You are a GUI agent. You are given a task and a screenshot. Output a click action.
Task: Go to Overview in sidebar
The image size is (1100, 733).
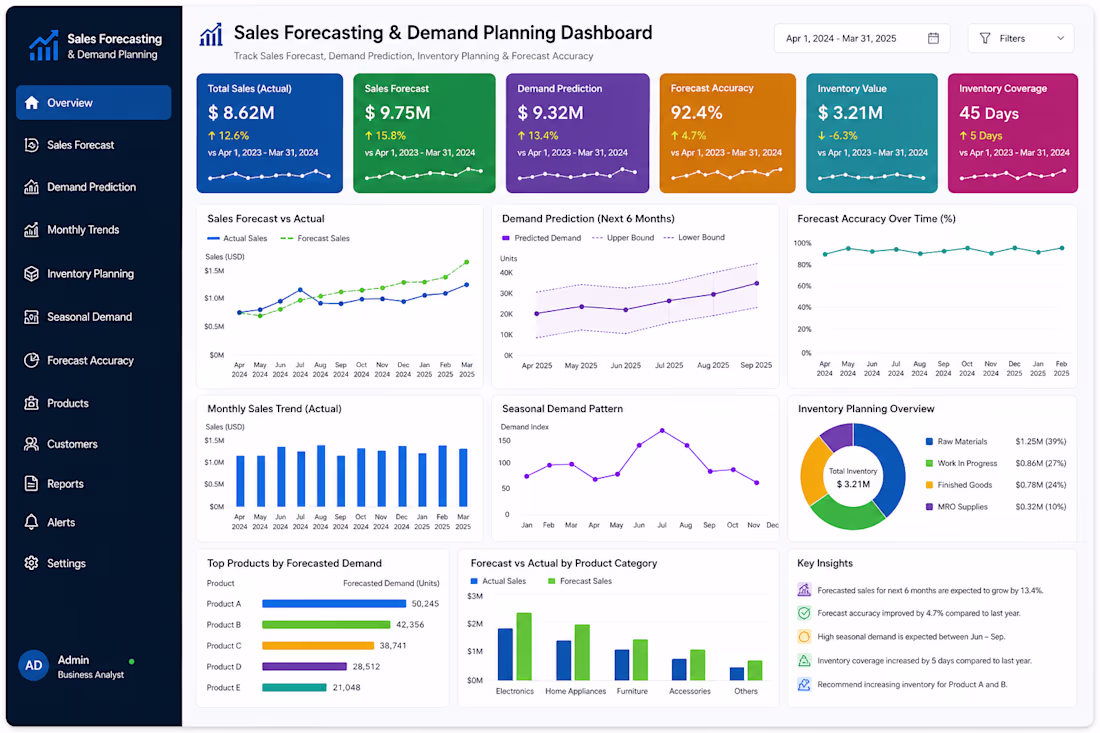[x=93, y=103]
